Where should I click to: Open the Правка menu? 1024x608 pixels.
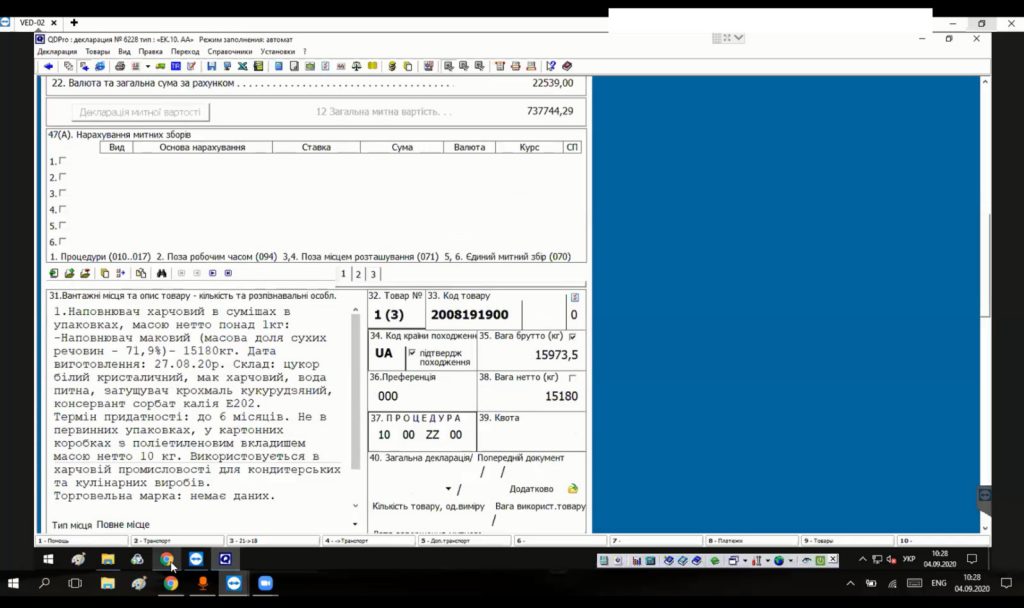[x=150, y=52]
